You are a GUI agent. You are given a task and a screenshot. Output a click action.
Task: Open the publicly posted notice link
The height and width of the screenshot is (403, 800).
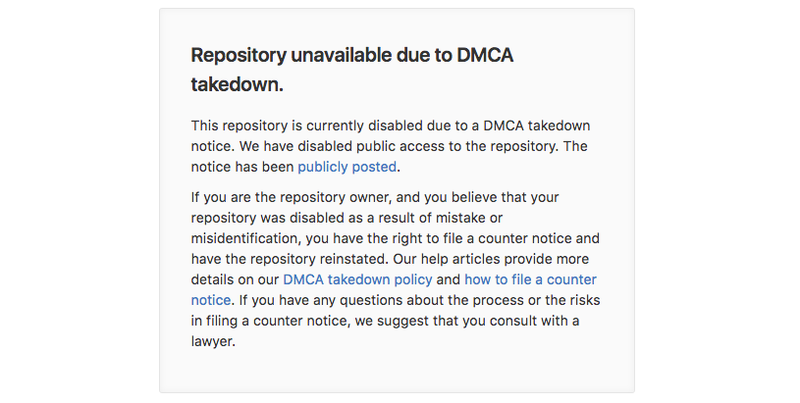pos(347,167)
